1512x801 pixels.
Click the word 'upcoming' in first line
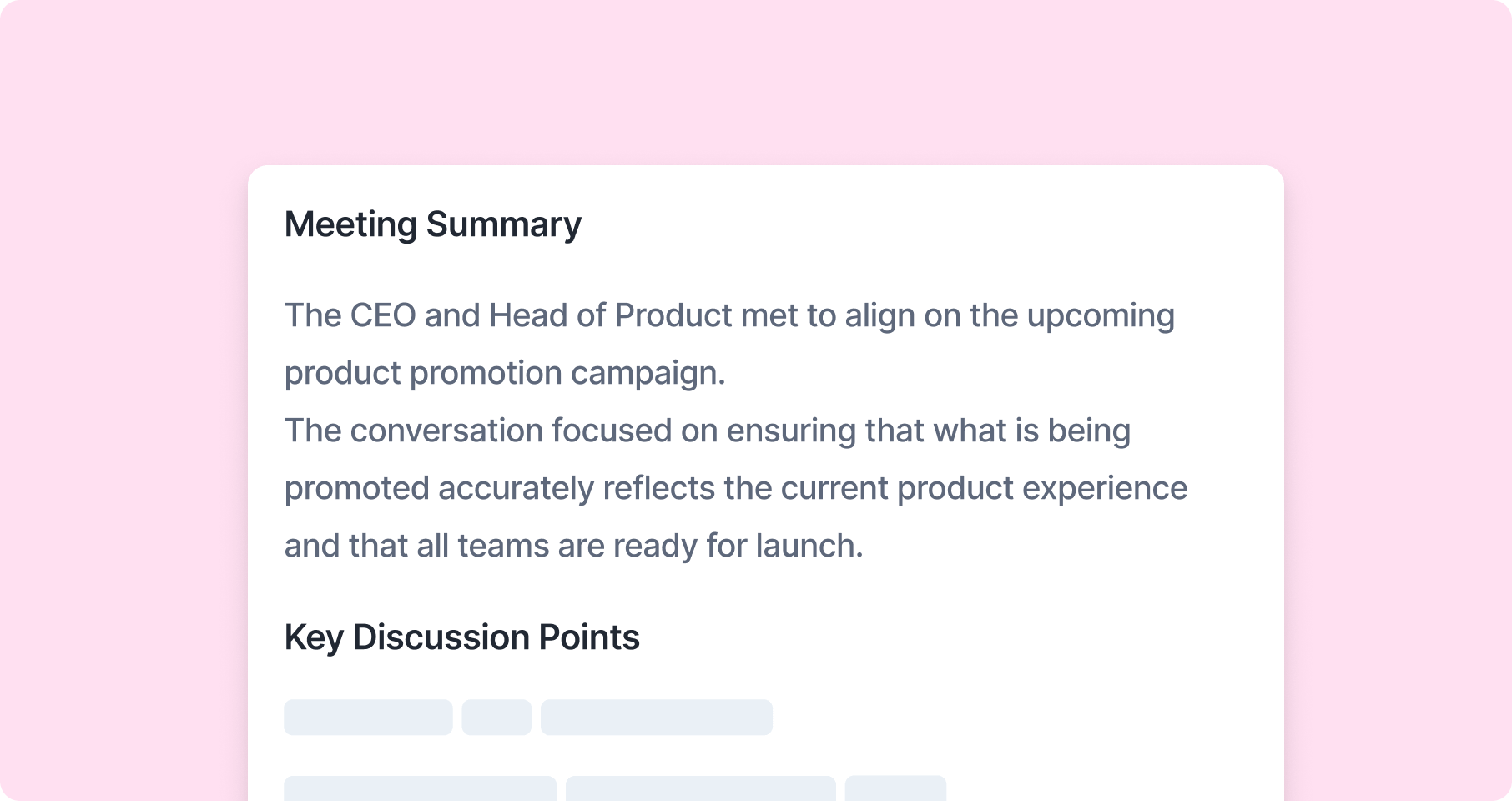coord(1101,317)
